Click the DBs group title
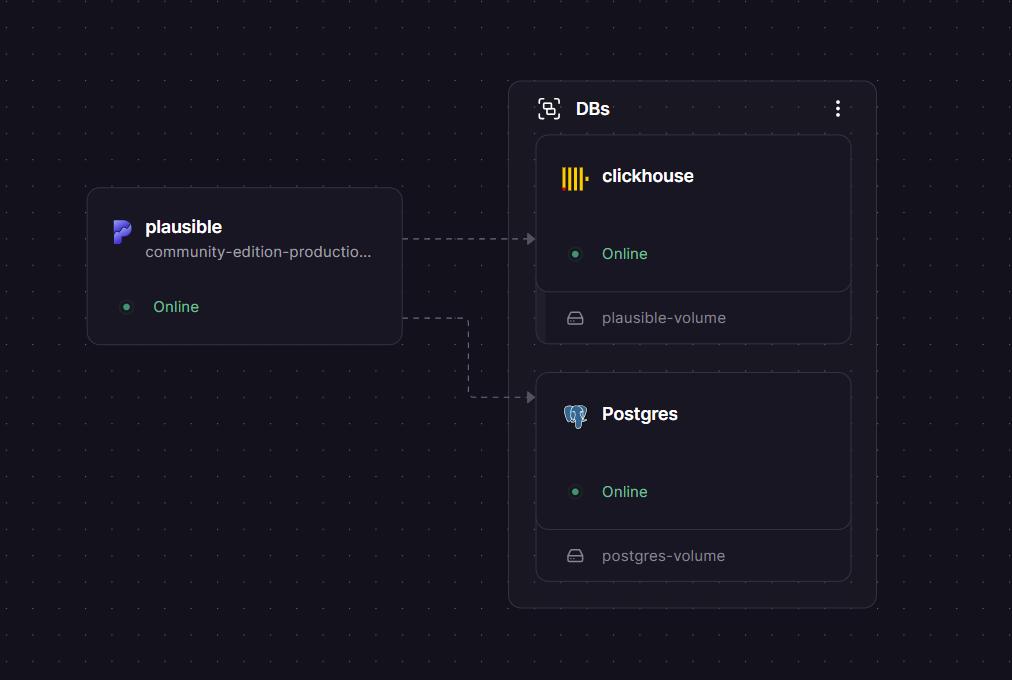 (x=592, y=109)
